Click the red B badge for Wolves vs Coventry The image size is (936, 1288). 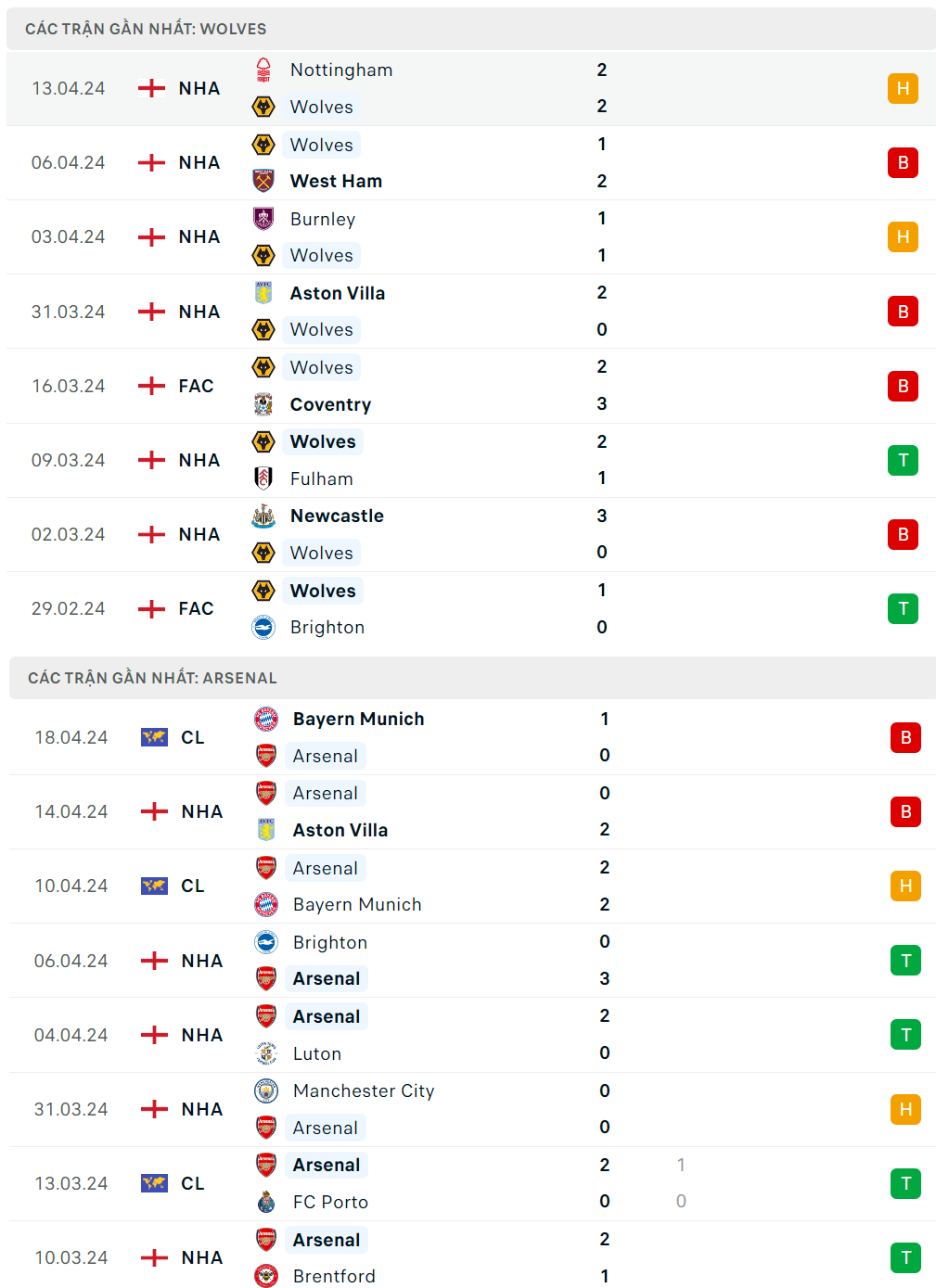point(903,386)
